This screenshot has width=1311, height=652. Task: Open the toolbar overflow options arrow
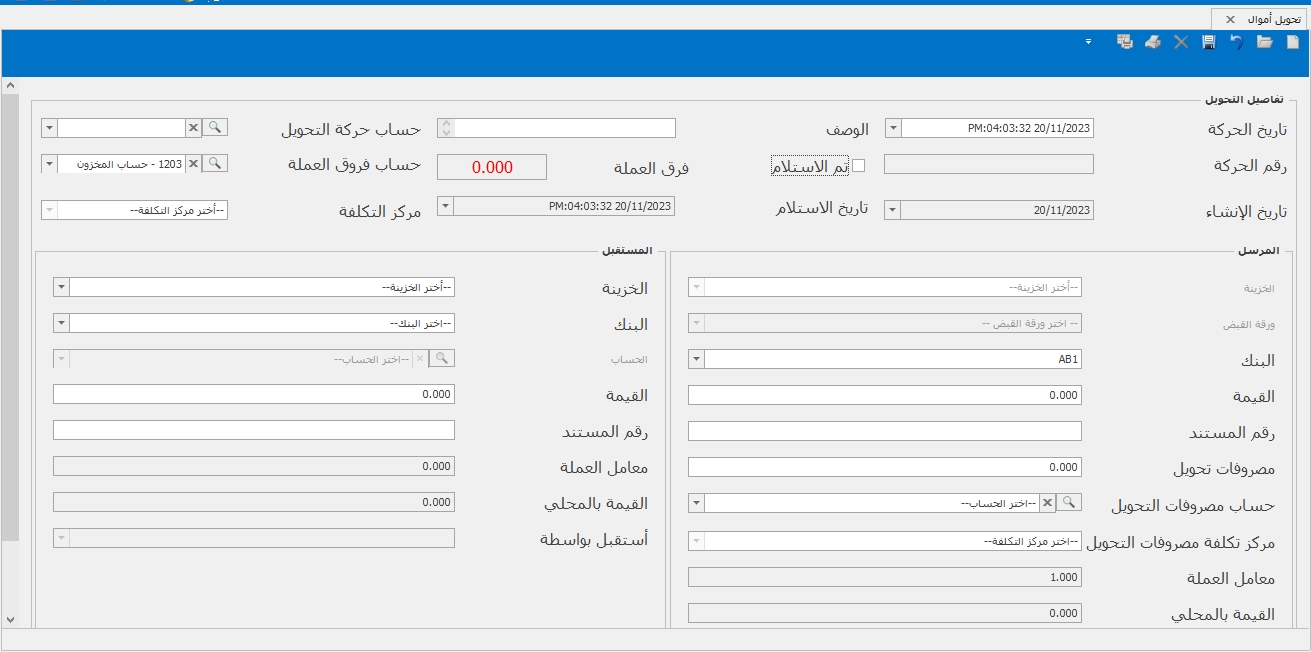1088,42
